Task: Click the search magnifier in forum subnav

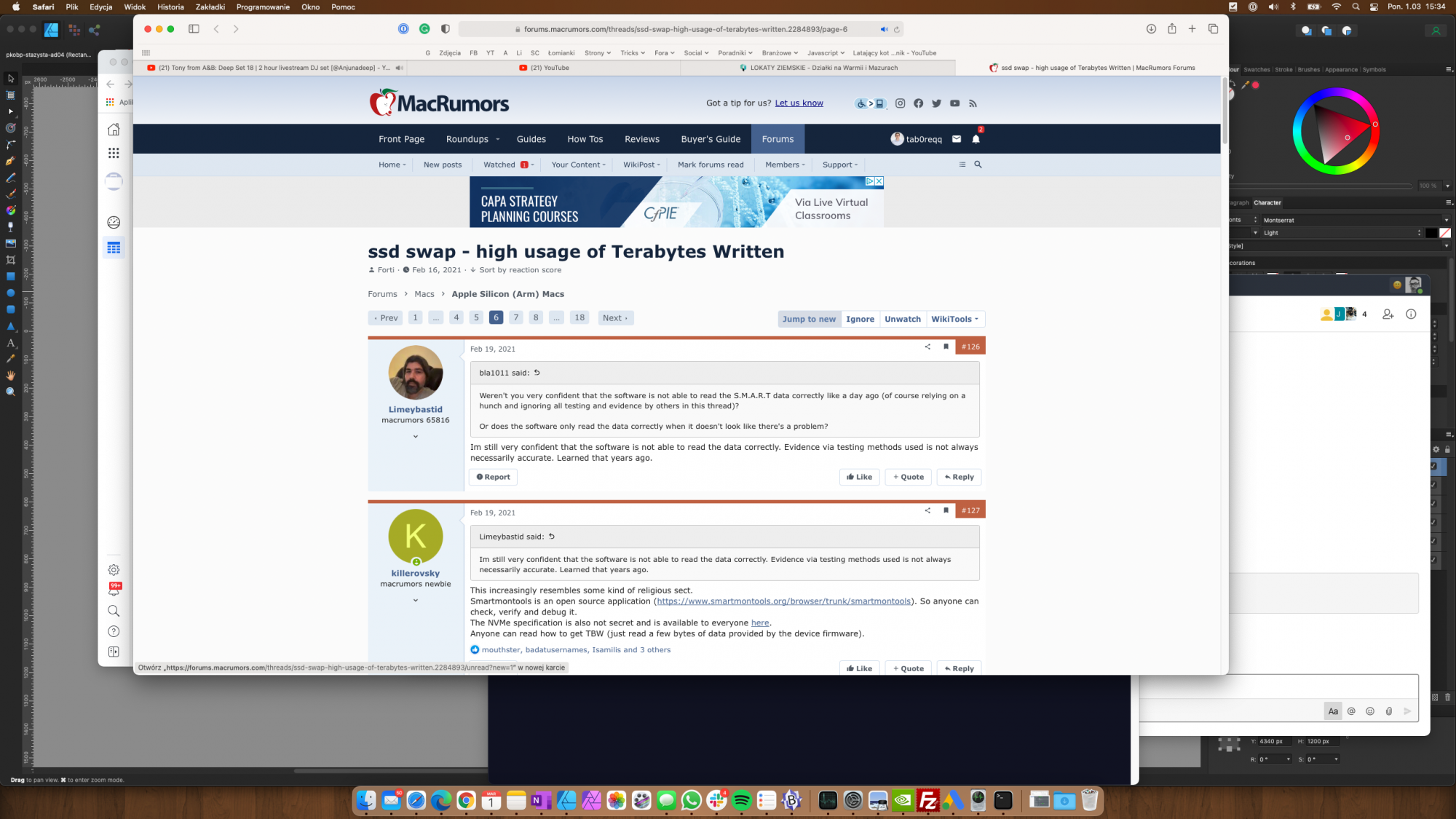Action: [978, 165]
